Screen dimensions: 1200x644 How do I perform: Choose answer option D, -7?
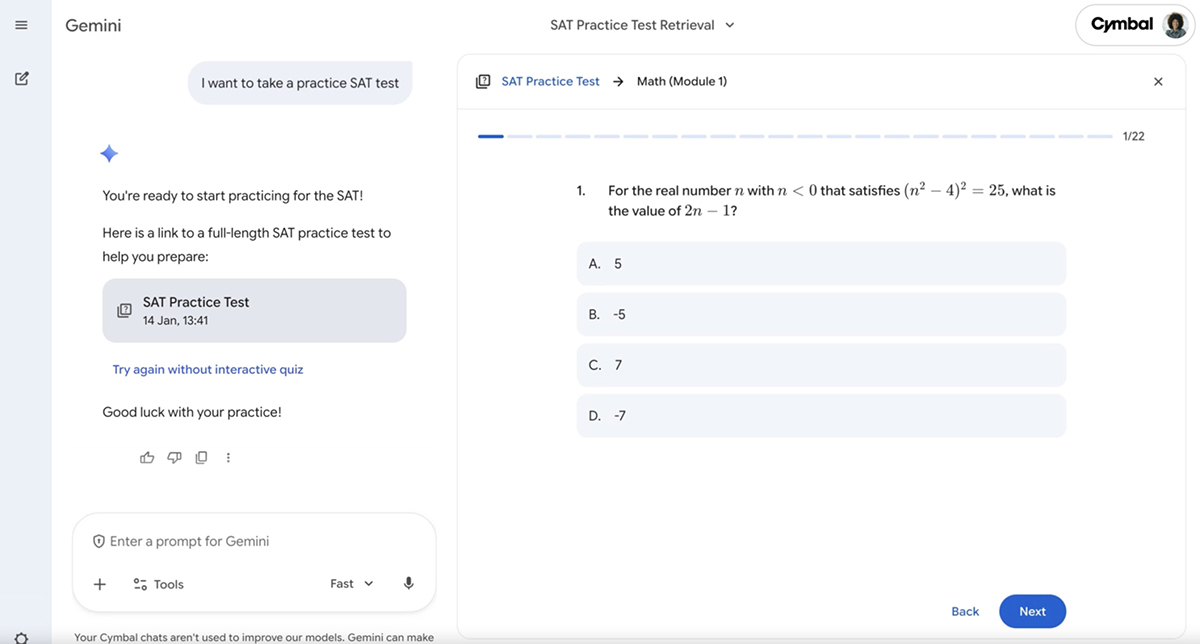click(x=820, y=415)
